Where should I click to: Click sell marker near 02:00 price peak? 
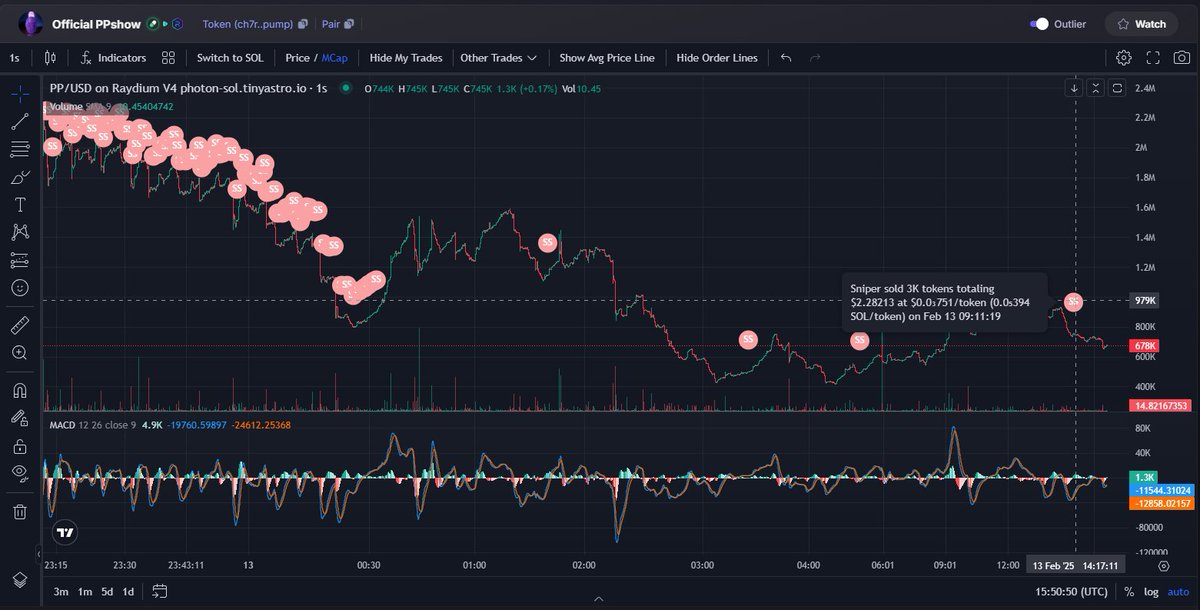click(x=548, y=242)
